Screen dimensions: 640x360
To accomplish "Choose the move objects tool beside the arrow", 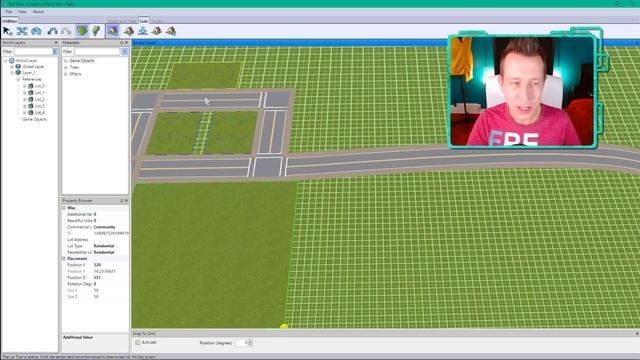I will 22,31.
